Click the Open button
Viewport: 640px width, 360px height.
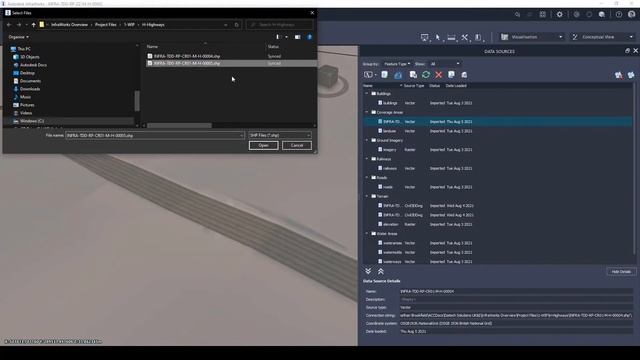point(263,145)
